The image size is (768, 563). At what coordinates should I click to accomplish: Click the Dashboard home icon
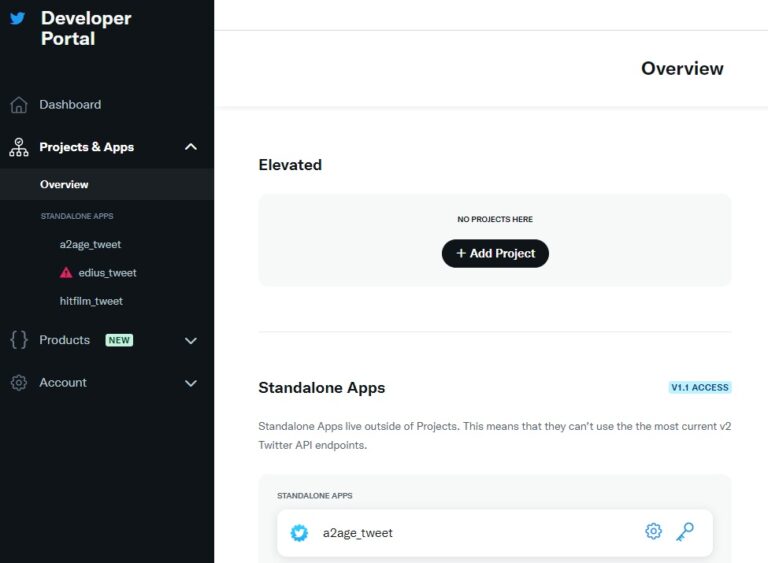[18, 105]
